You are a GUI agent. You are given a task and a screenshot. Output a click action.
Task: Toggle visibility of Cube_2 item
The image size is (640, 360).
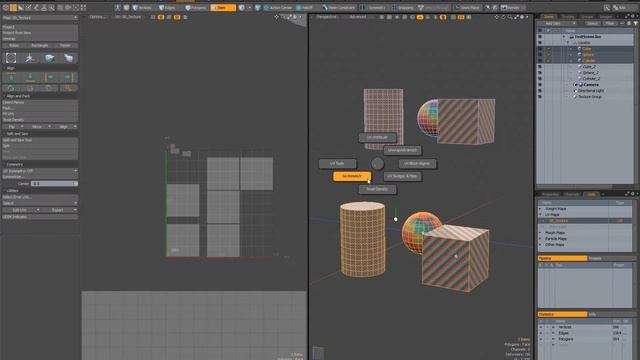click(x=540, y=67)
